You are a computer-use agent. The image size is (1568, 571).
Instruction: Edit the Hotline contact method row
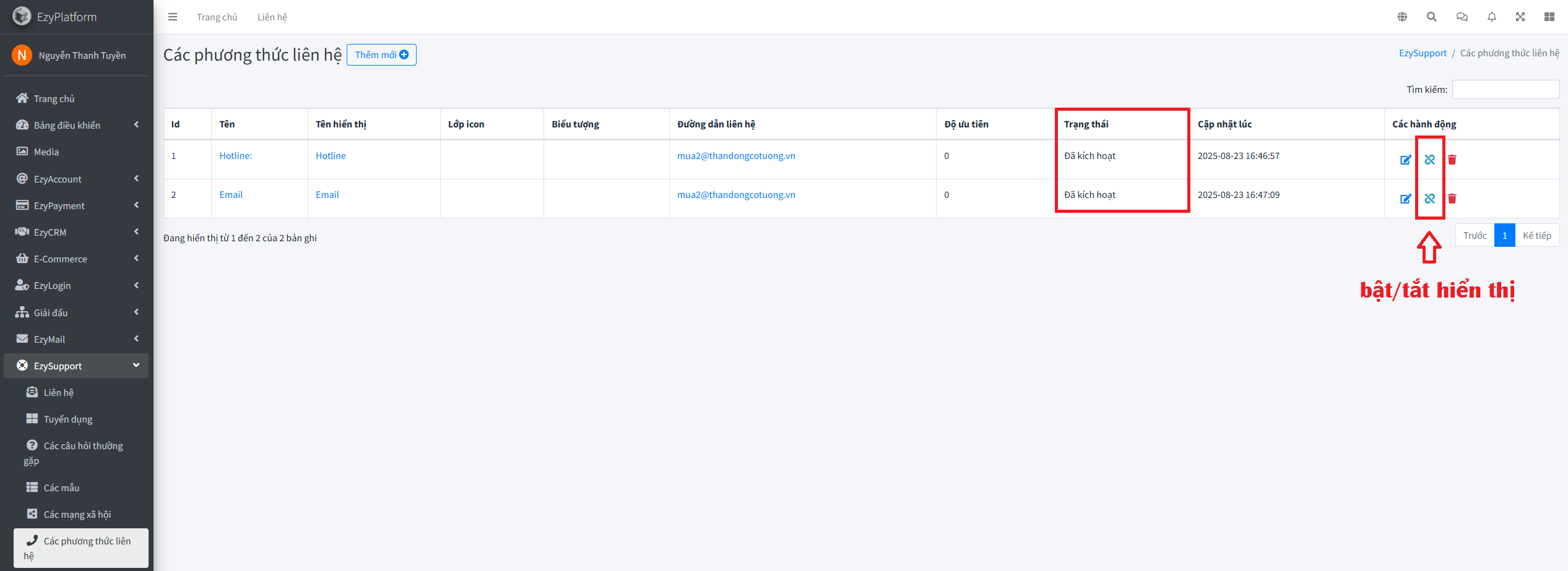click(x=1406, y=160)
